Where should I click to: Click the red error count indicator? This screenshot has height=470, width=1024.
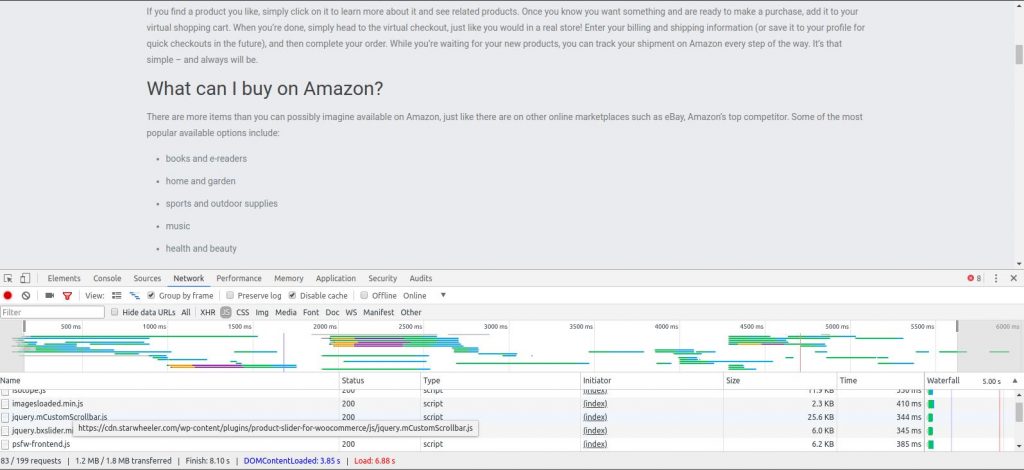click(974, 278)
